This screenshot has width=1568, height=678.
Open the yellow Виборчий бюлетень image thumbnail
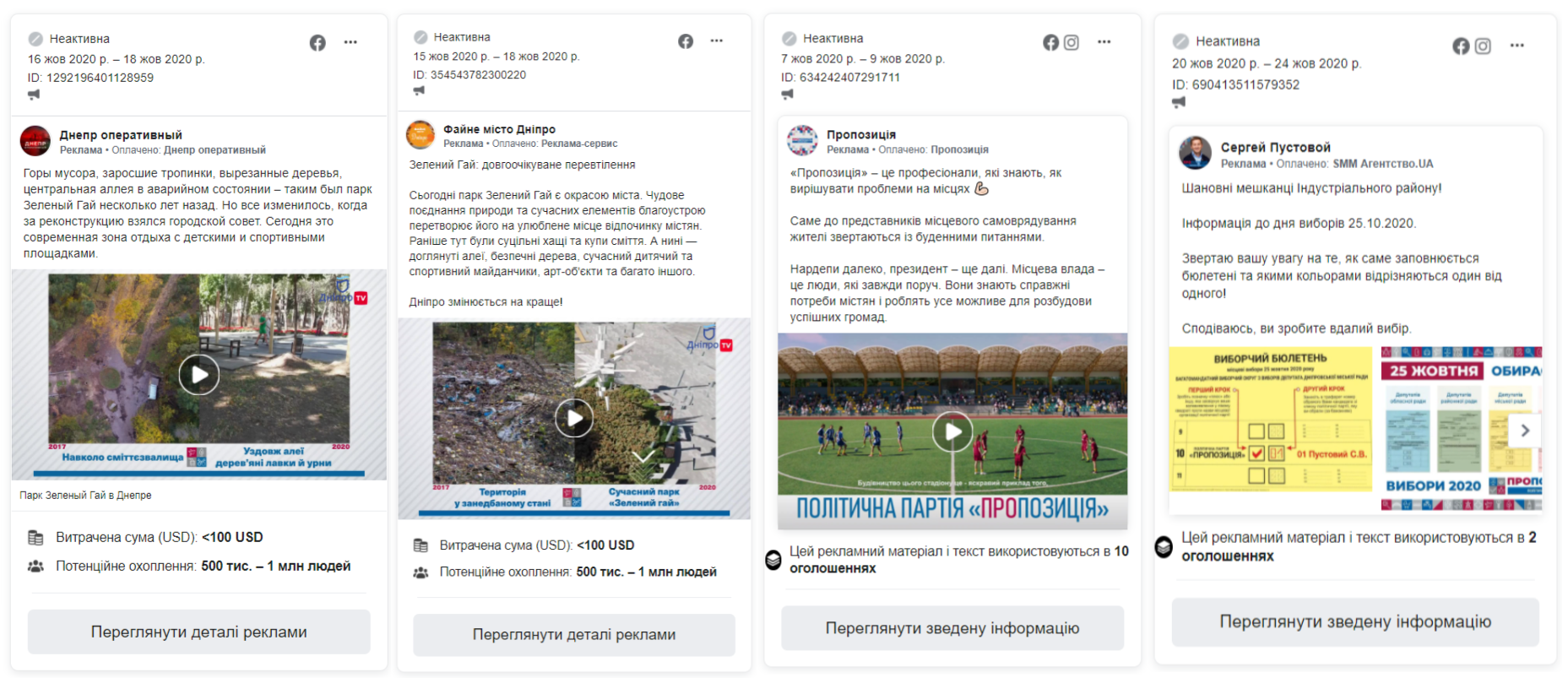point(1271,419)
